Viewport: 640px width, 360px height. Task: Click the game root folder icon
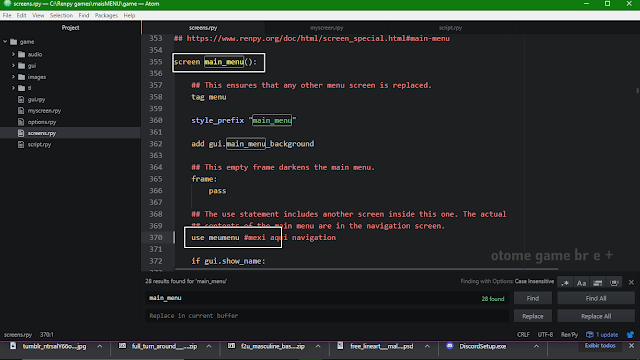pyautogui.click(x=13, y=42)
